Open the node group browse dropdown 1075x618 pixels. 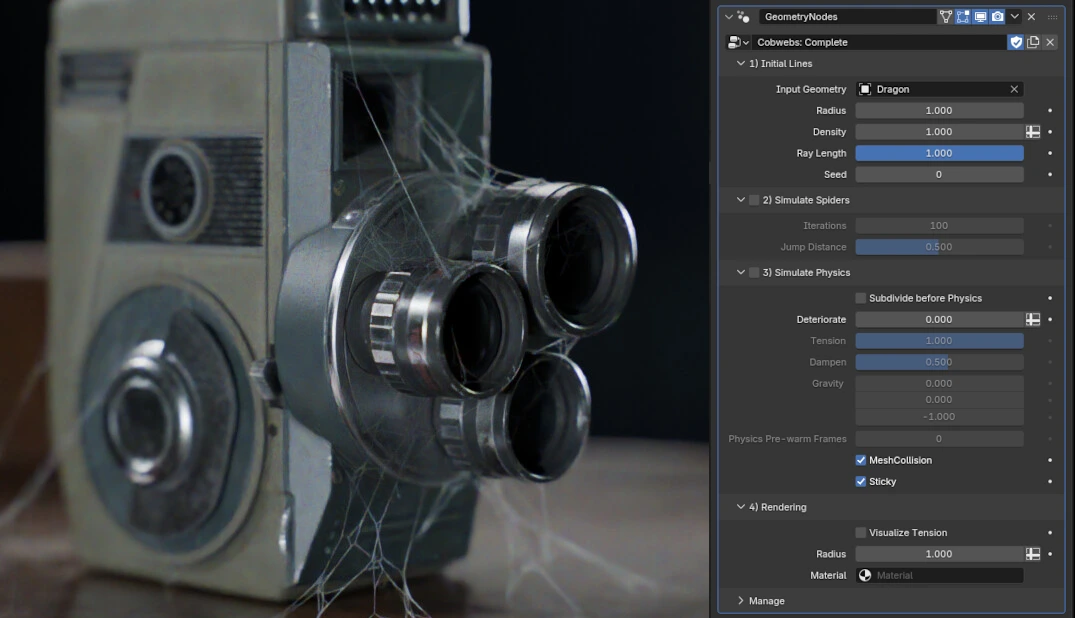coord(738,43)
